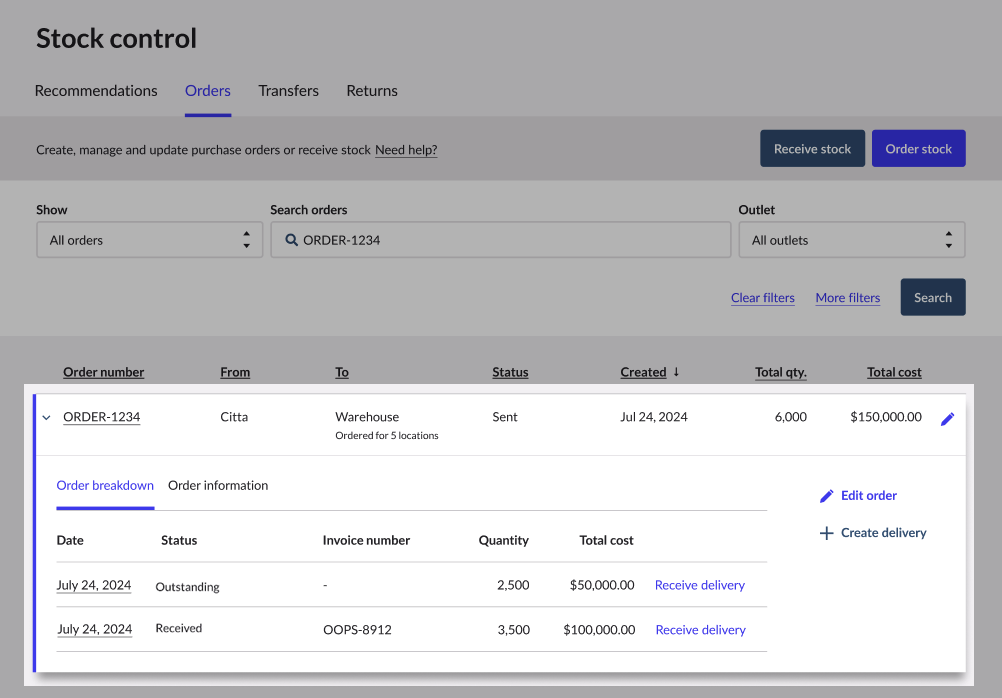Go to the Transfers tab
Image resolution: width=1002 pixels, height=698 pixels.
point(288,91)
